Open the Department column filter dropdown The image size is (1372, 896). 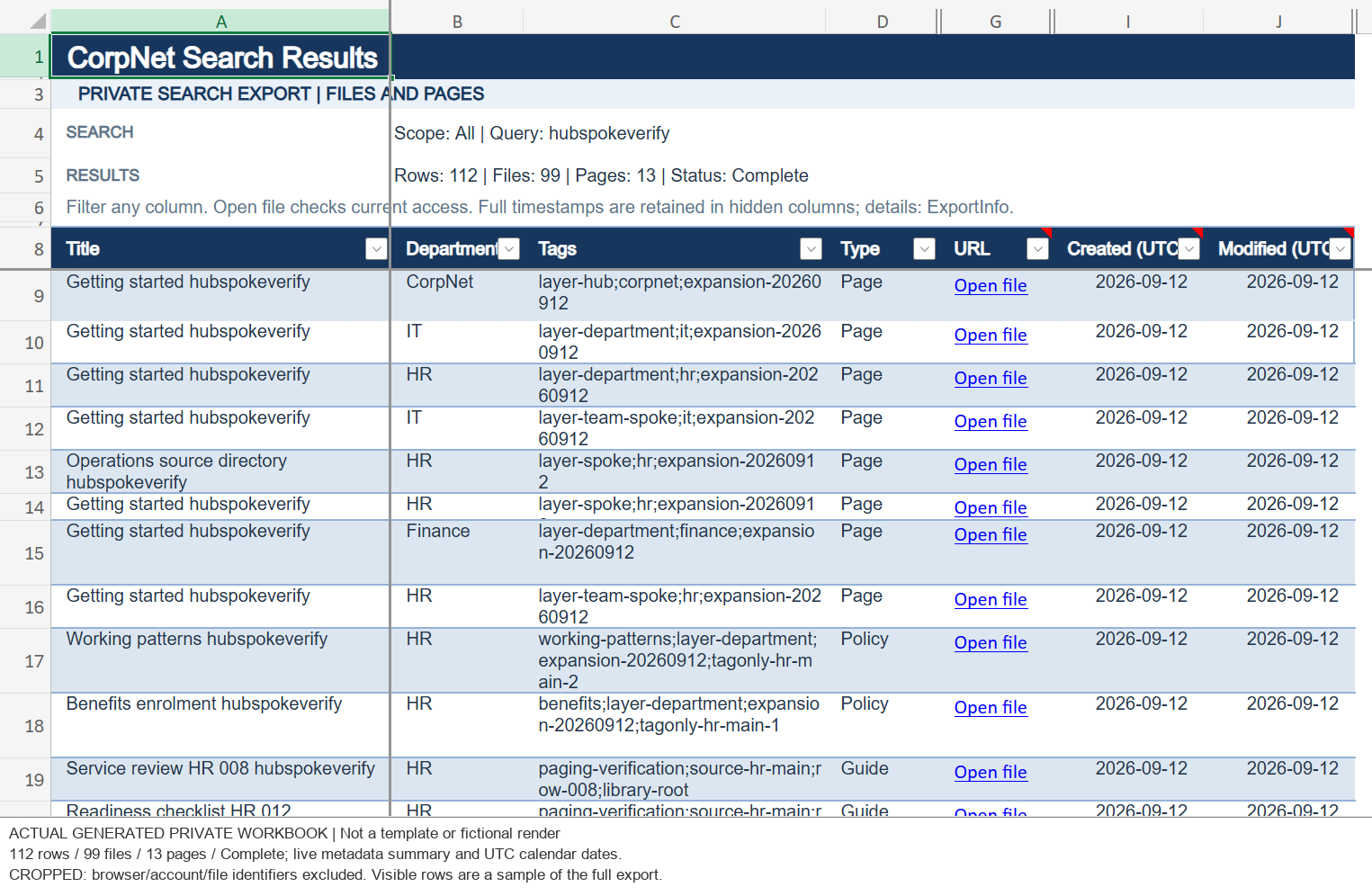(x=508, y=249)
